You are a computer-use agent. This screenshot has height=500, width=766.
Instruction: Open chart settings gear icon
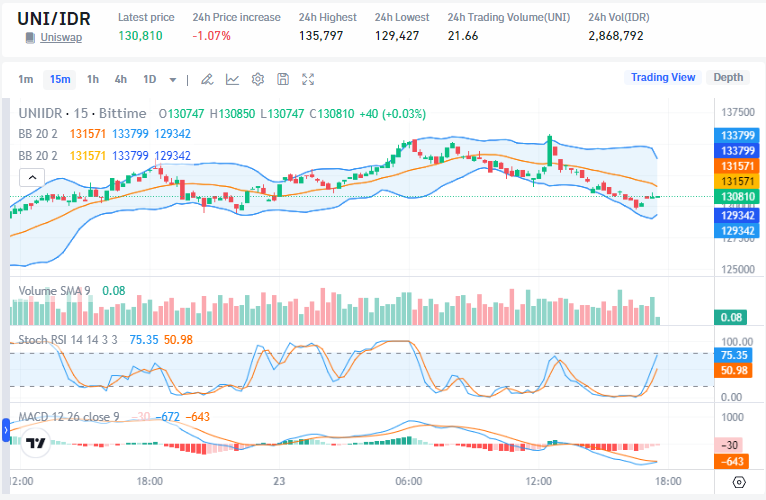click(258, 79)
